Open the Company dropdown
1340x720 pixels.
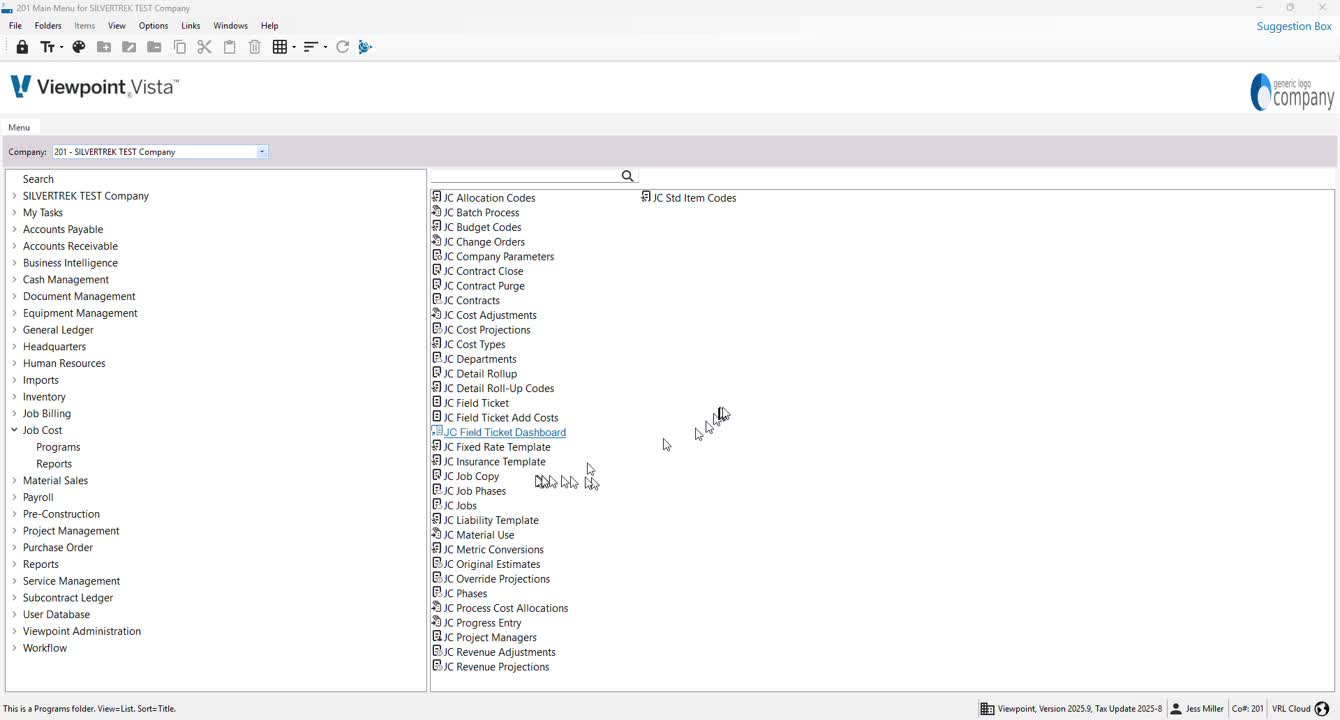[x=262, y=152]
